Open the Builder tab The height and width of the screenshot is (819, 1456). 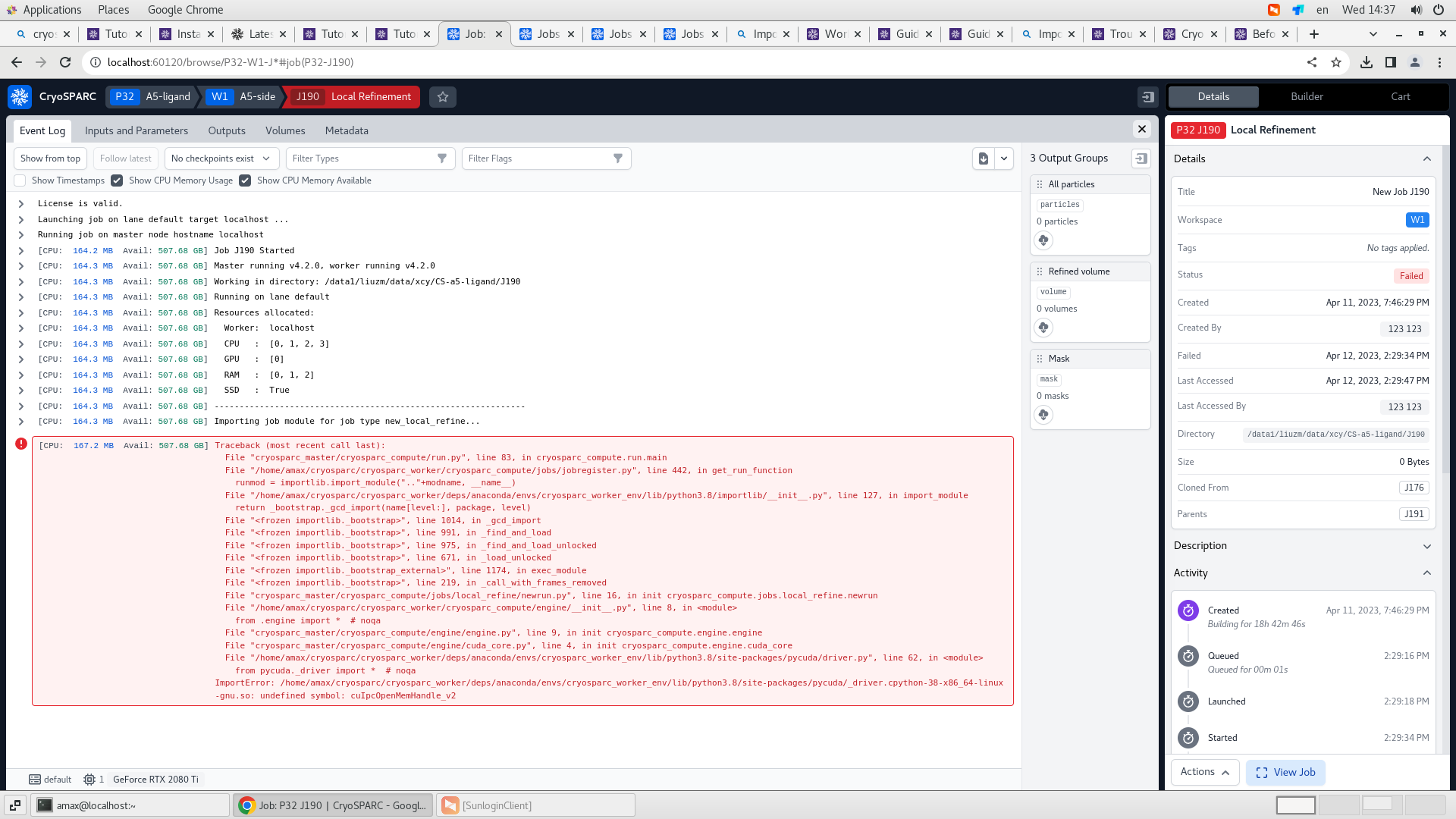click(x=1307, y=97)
